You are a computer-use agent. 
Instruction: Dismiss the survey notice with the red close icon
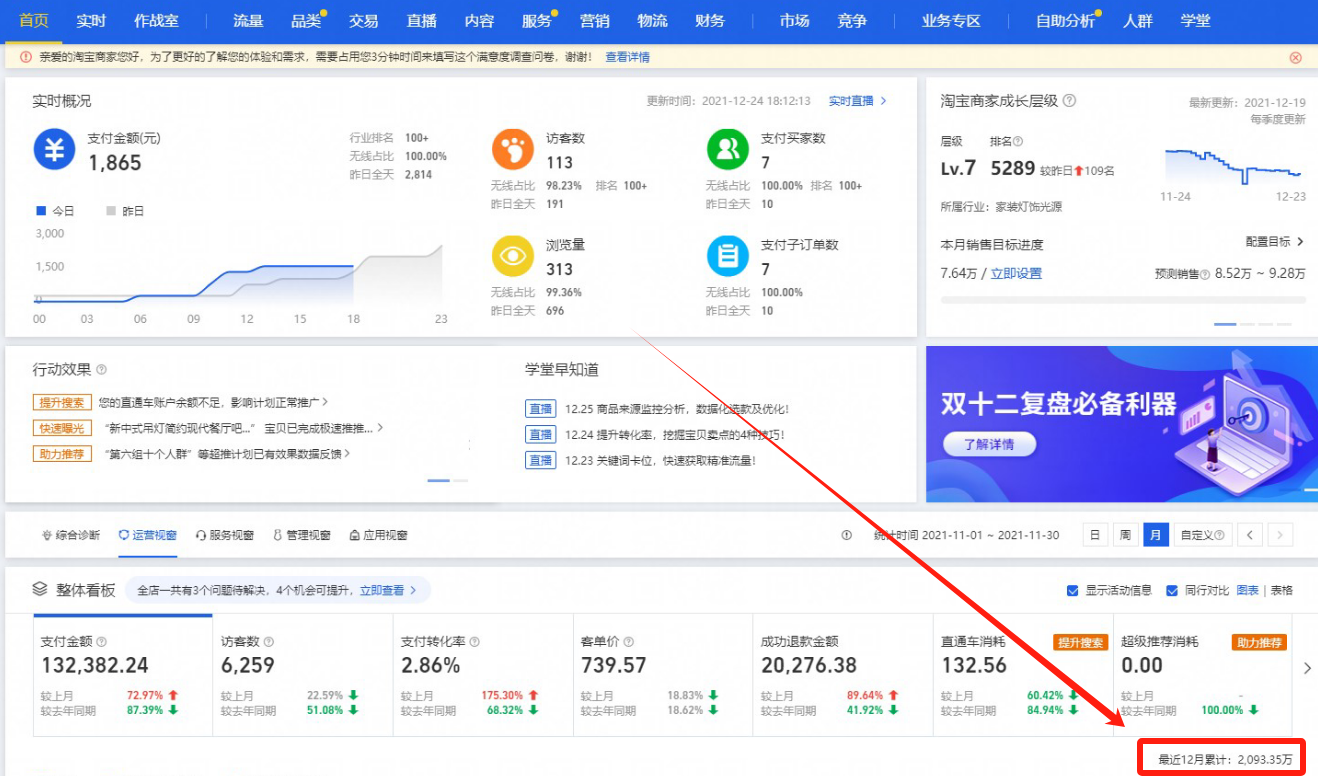(1296, 57)
